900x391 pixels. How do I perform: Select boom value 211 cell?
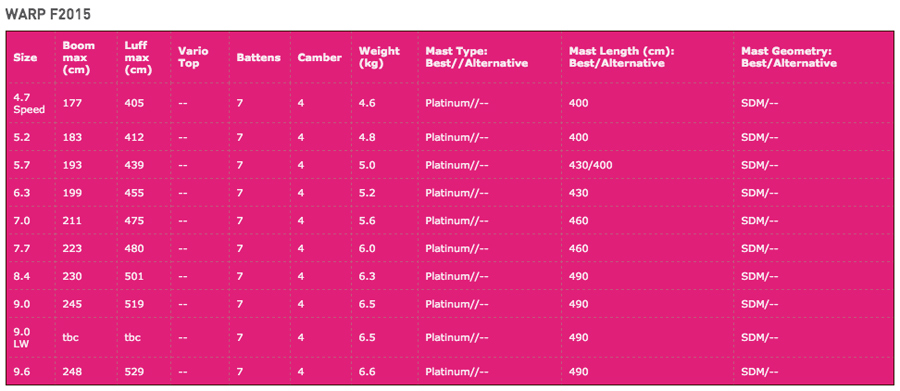click(71, 220)
